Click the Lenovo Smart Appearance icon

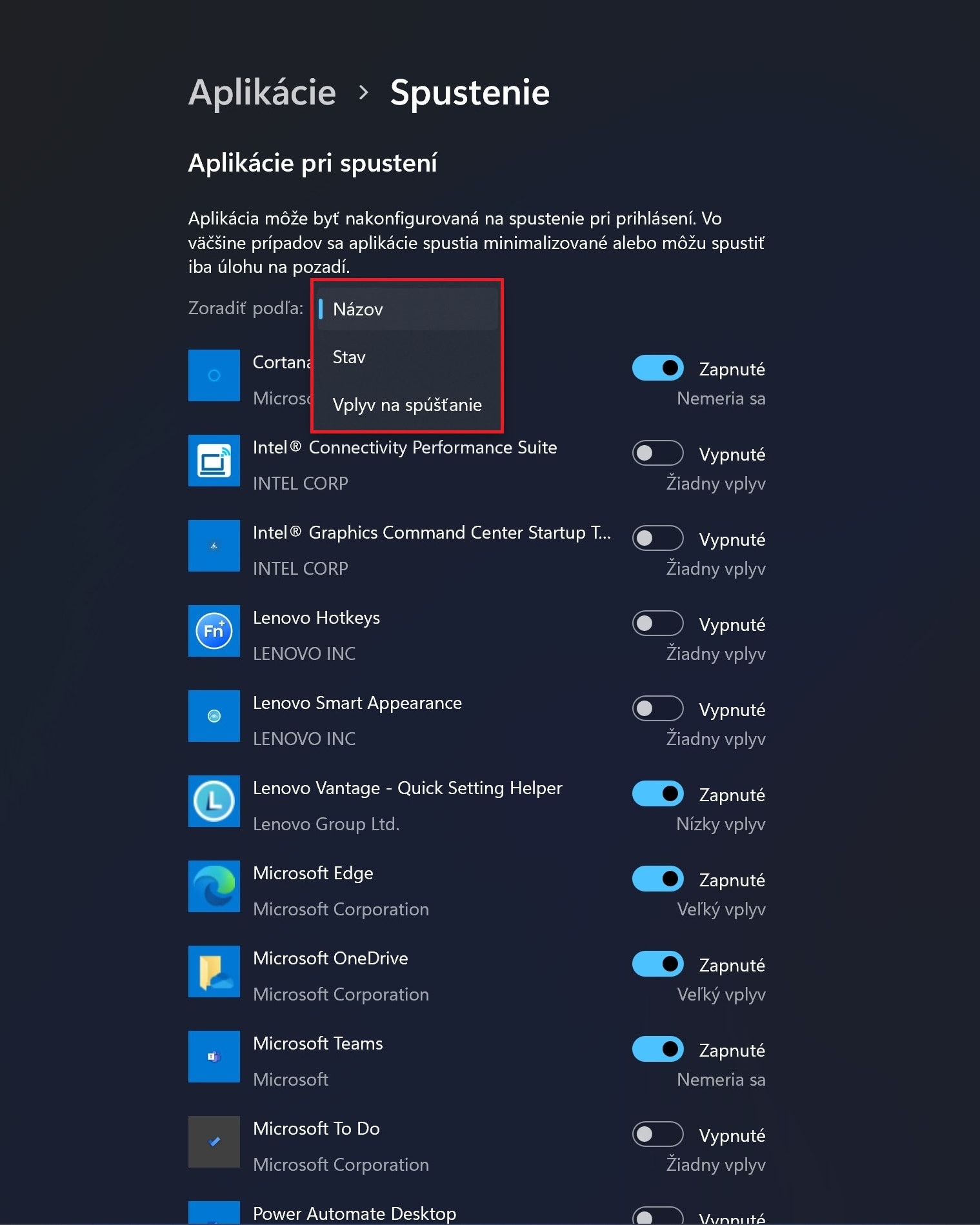(214, 716)
